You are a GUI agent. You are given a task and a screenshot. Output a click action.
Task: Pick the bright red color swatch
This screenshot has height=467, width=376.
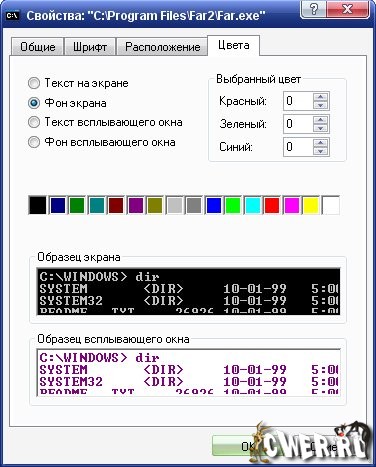[272, 205]
